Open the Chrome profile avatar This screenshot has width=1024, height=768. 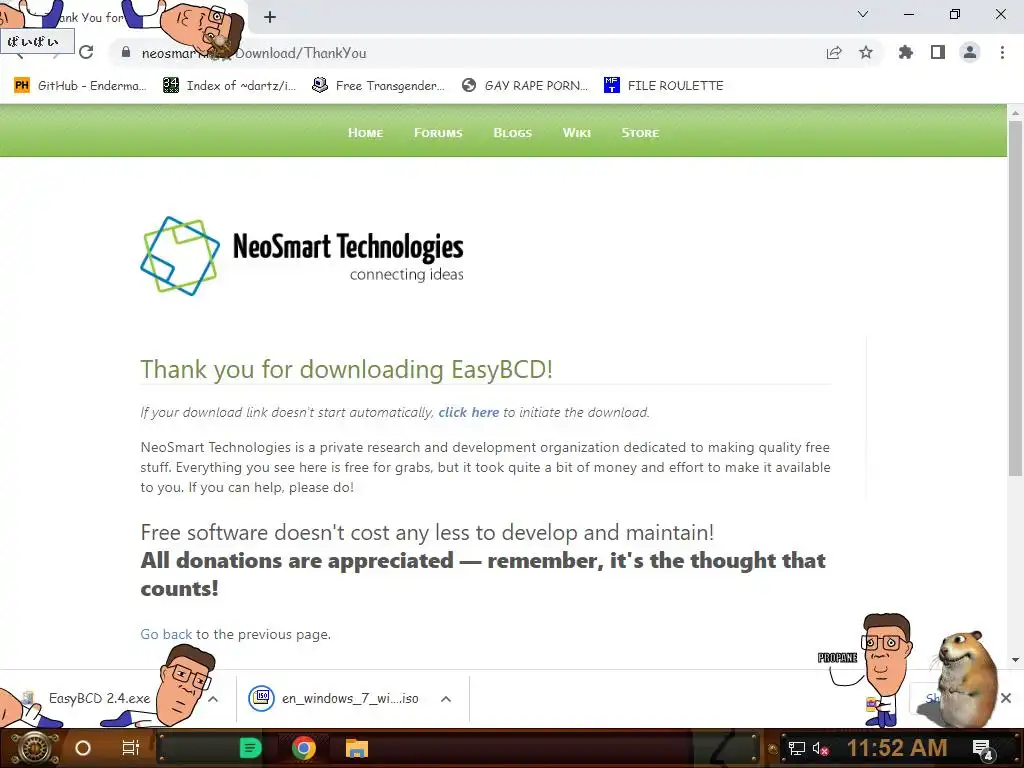pyautogui.click(x=970, y=52)
